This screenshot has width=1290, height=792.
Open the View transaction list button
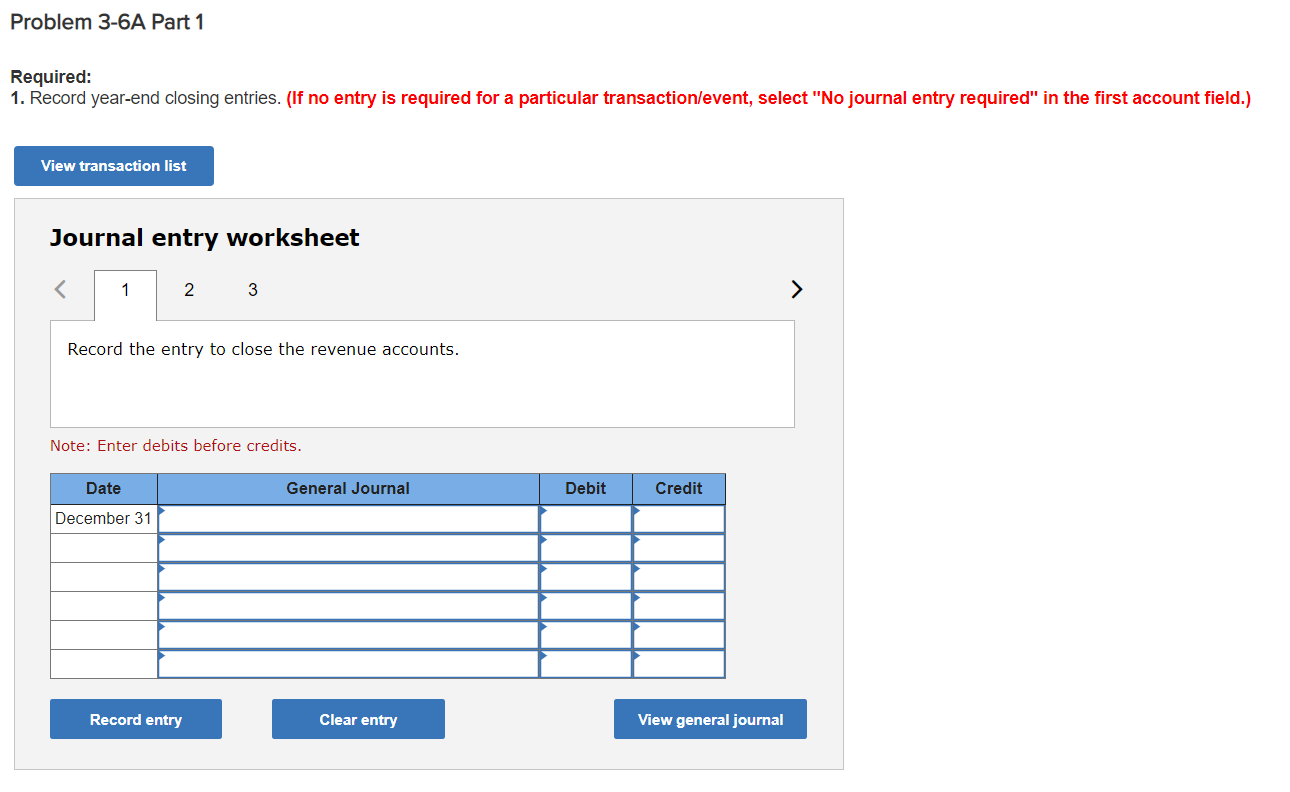tap(114, 166)
